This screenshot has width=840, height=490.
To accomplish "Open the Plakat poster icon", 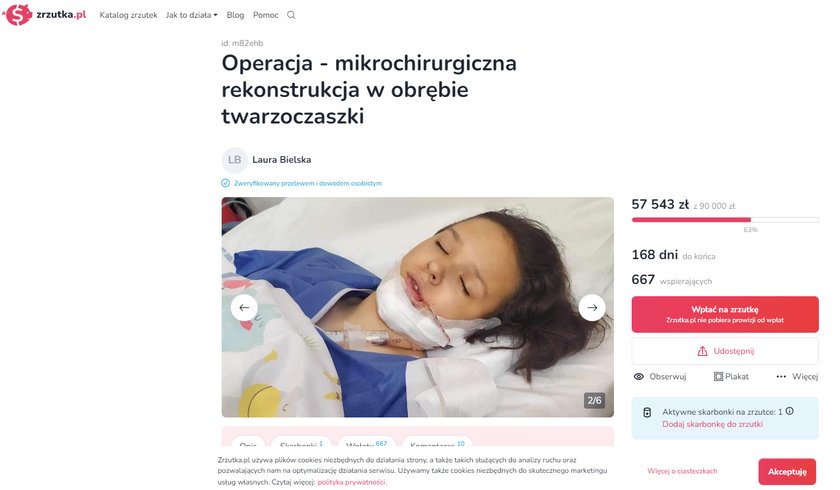I will [718, 376].
